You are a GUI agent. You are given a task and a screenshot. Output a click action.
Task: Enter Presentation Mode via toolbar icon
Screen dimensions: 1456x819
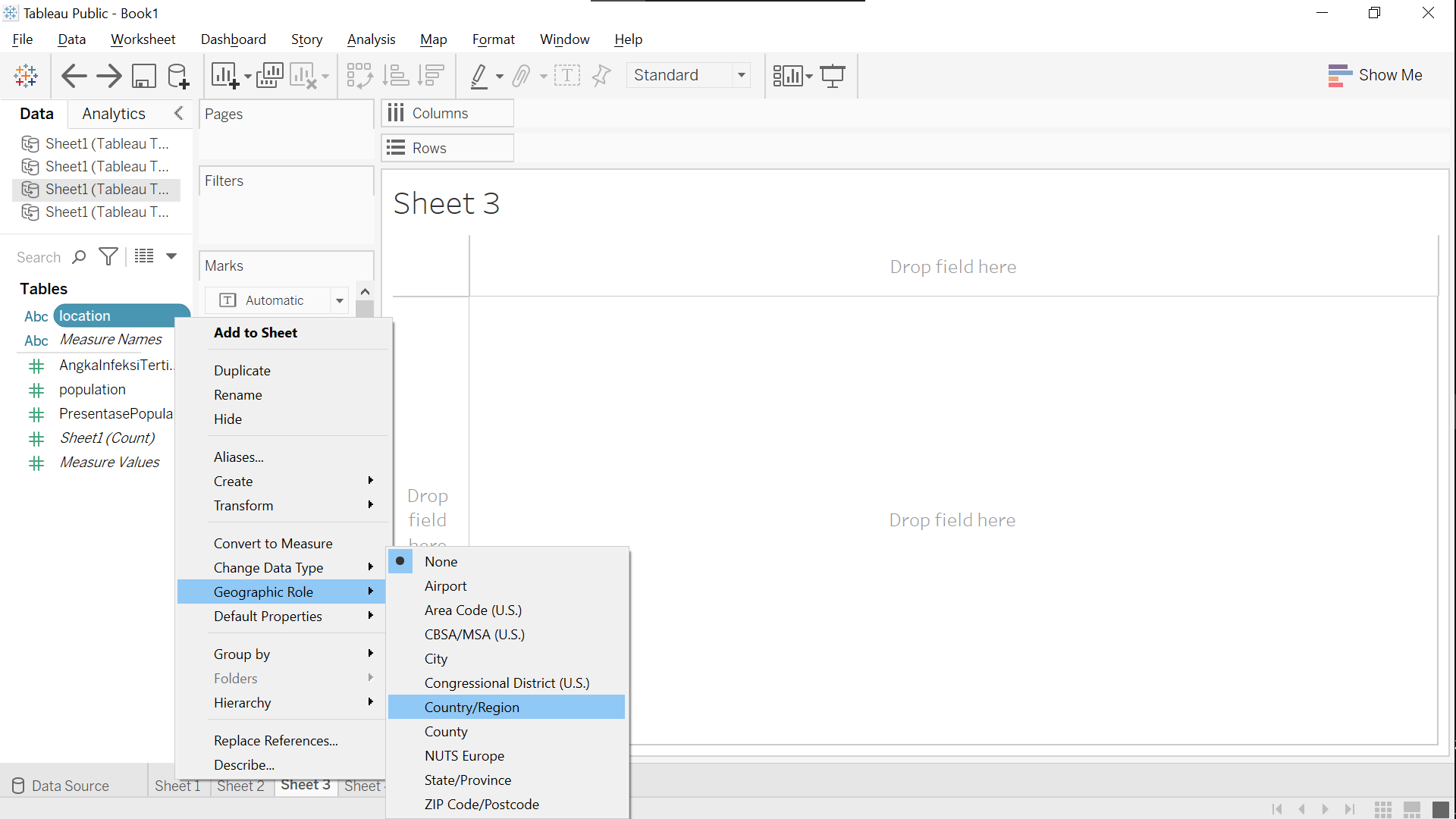pos(833,75)
